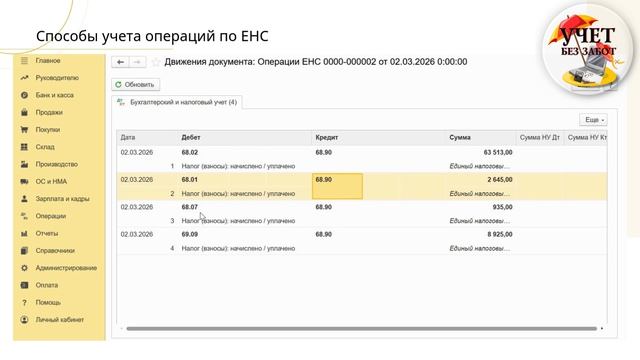The image size is (640, 360).
Task: Click the Помощь question mark icon
Action: (24, 302)
